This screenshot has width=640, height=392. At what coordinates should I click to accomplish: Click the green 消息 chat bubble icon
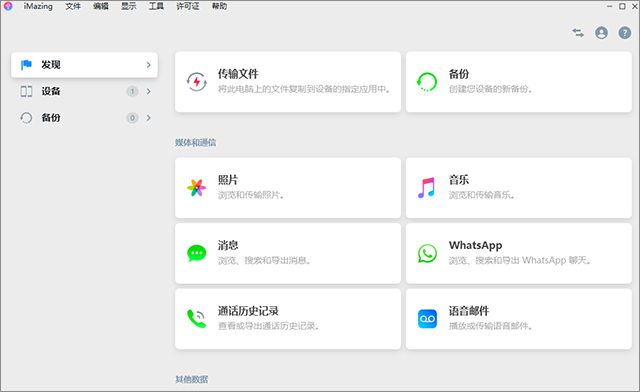pyautogui.click(x=197, y=253)
